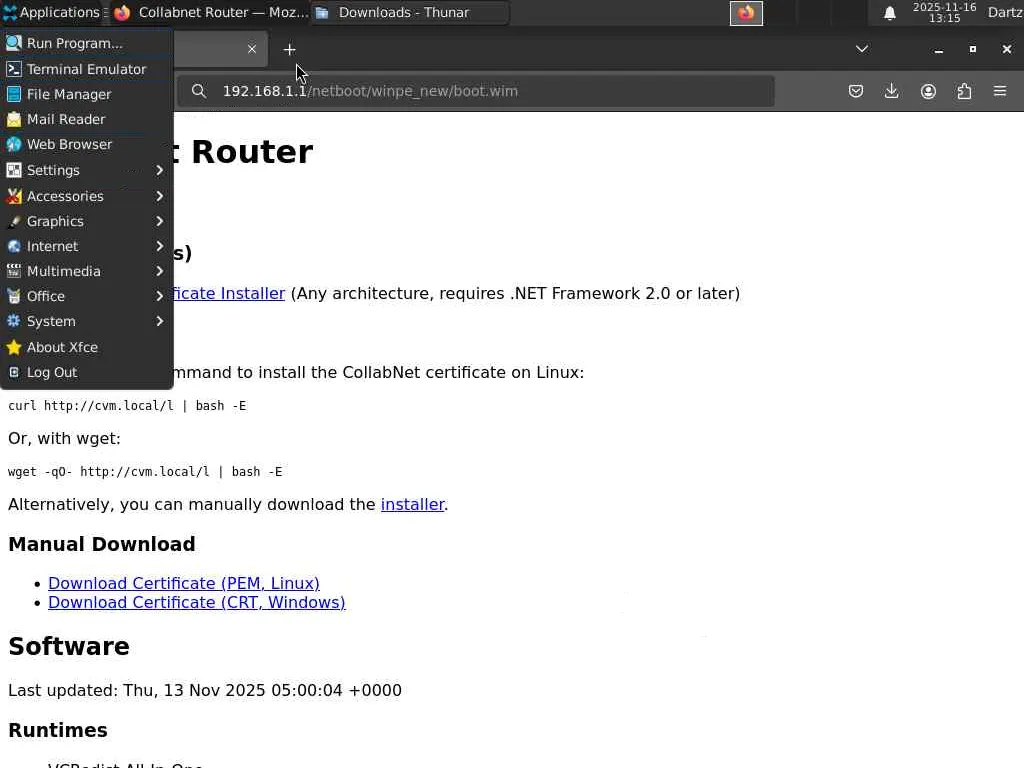The height and width of the screenshot is (768, 1024).
Task: Click the Log Out icon
Action: coord(14,372)
